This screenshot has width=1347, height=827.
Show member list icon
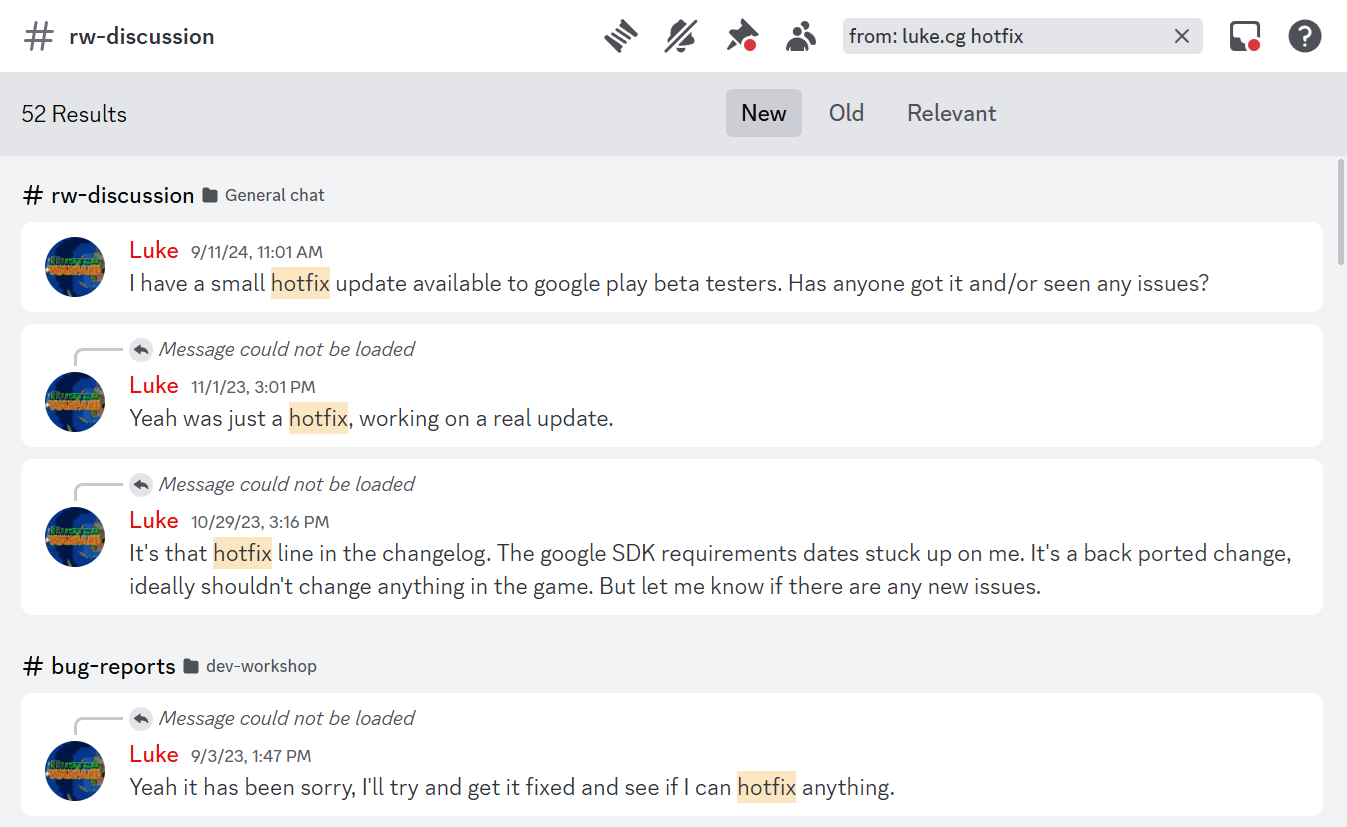(801, 37)
